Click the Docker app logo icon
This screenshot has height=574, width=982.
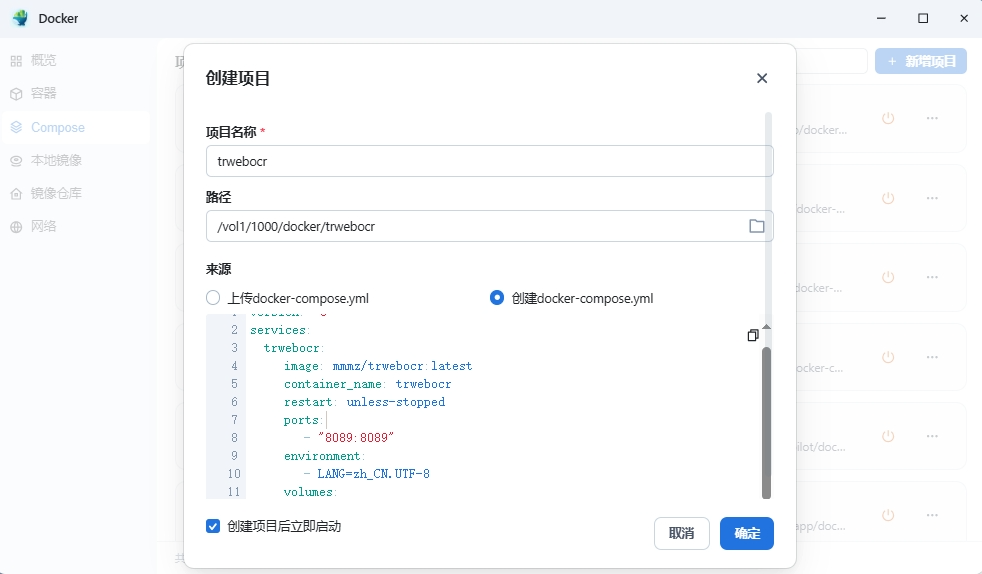click(20, 18)
